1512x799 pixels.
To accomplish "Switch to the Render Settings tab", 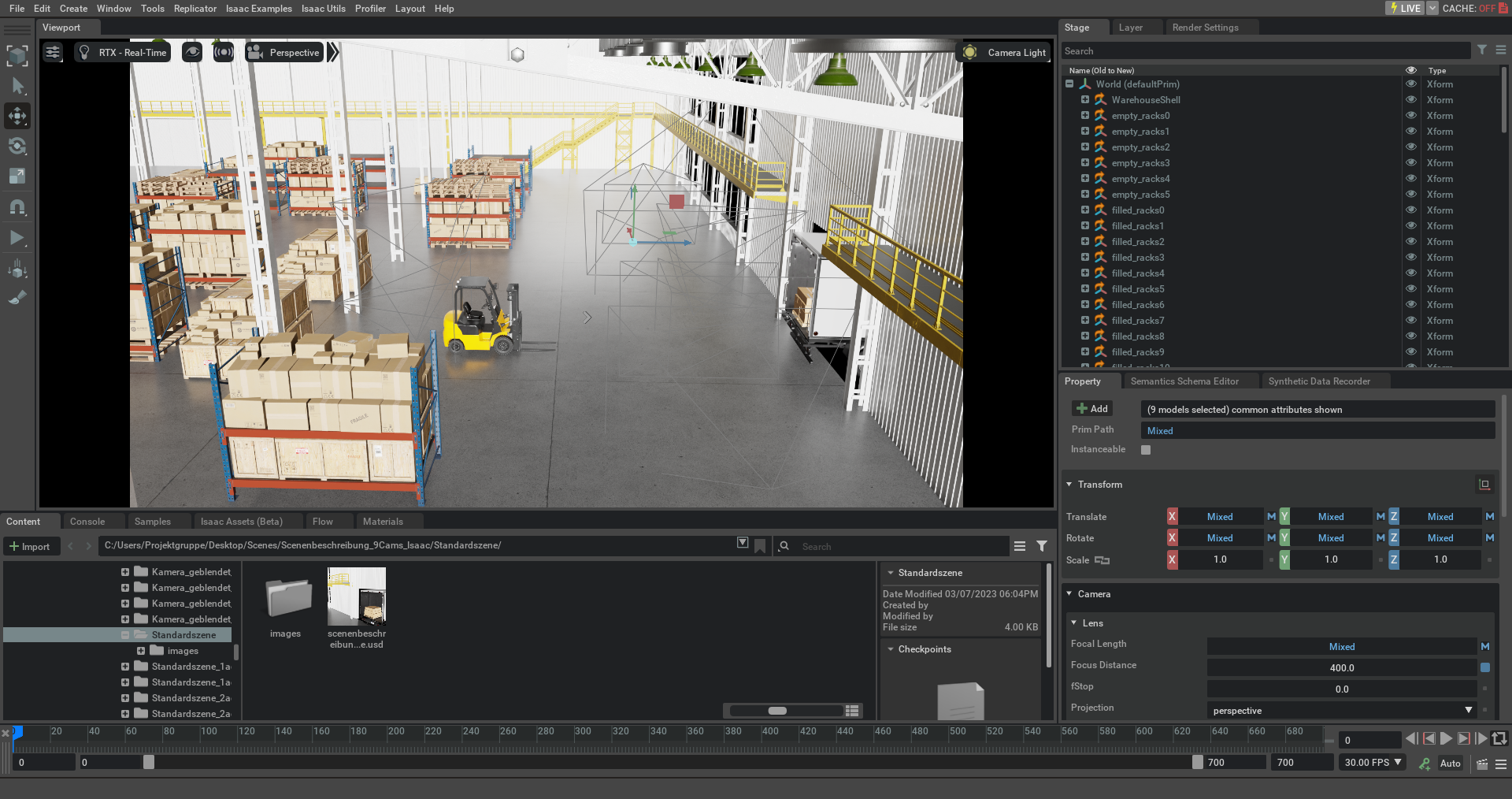I will [x=1205, y=28].
